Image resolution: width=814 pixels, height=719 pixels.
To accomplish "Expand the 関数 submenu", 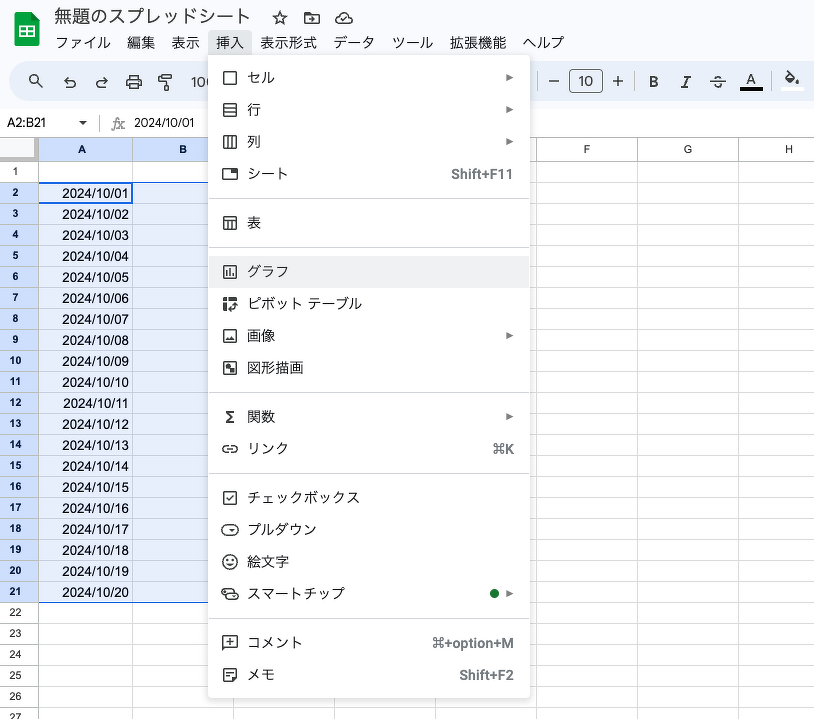I will (368, 416).
